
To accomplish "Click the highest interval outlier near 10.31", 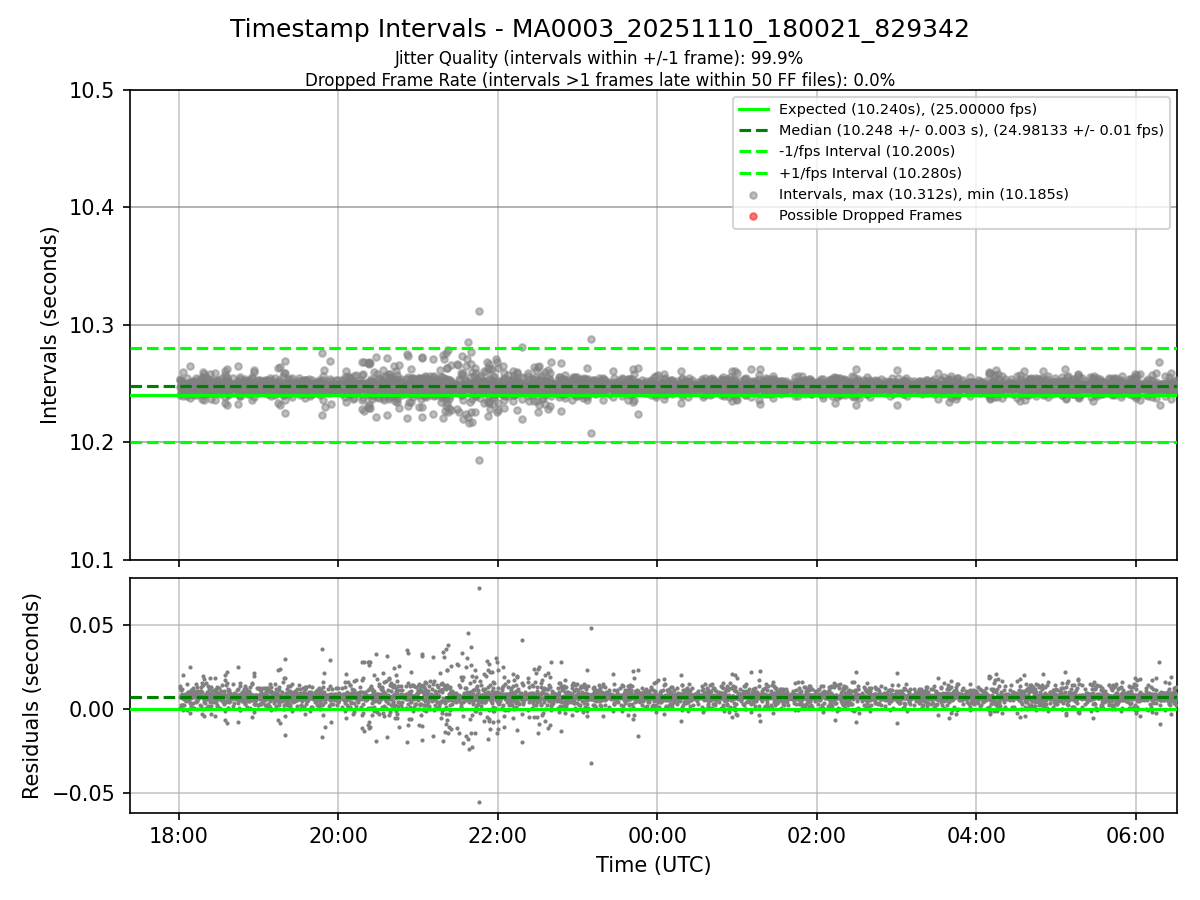I will pyautogui.click(x=479, y=311).
